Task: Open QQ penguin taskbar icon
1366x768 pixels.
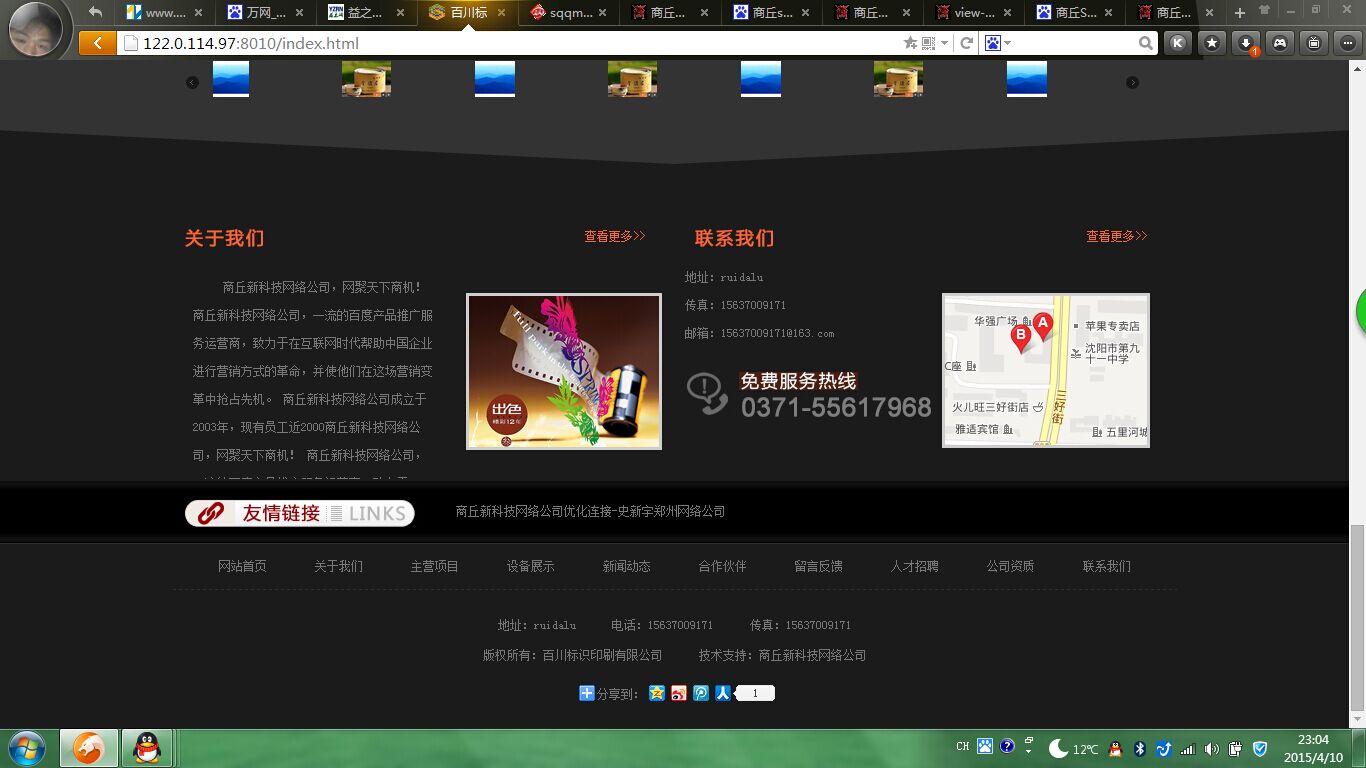Action: 147,748
